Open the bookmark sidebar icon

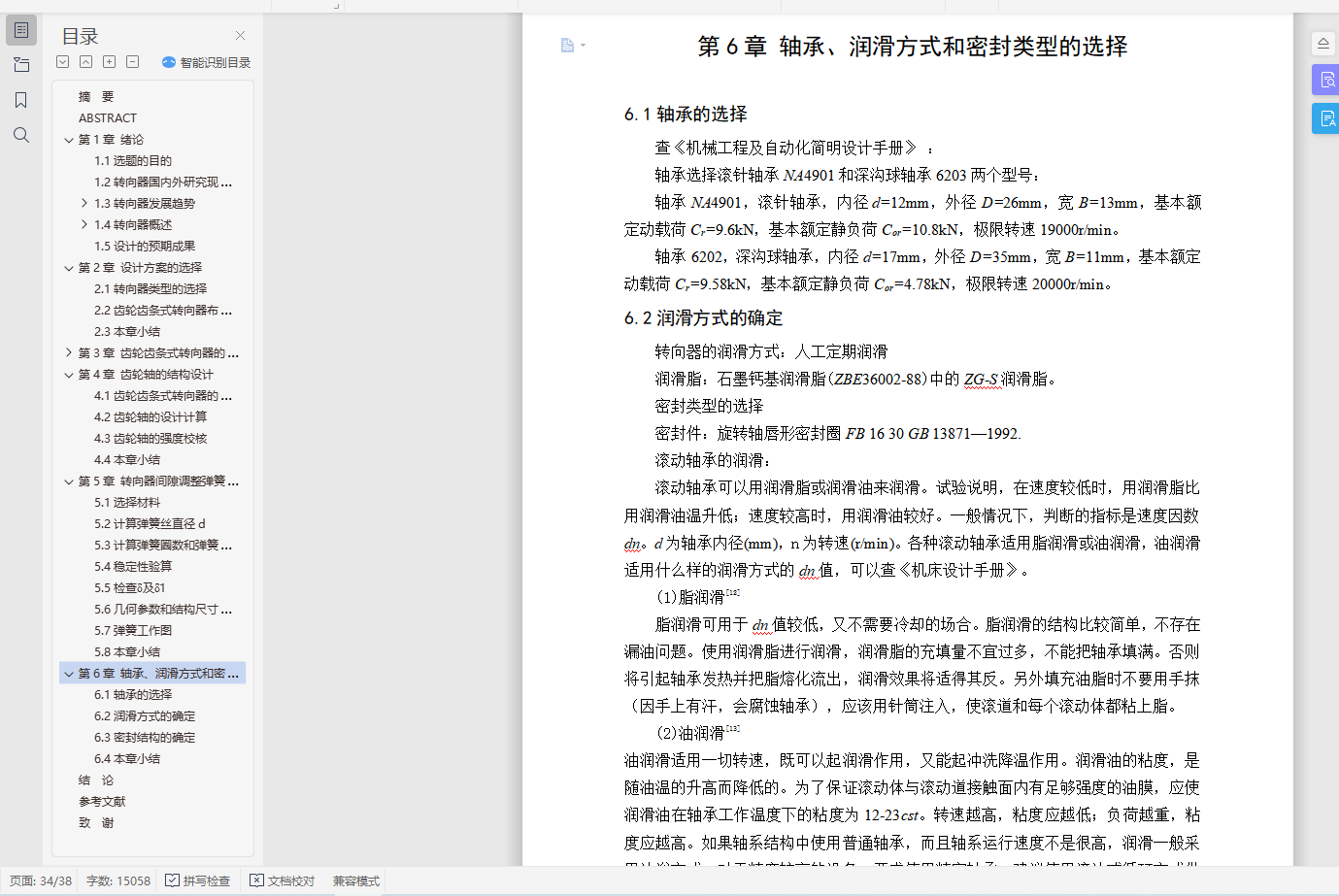click(x=21, y=100)
